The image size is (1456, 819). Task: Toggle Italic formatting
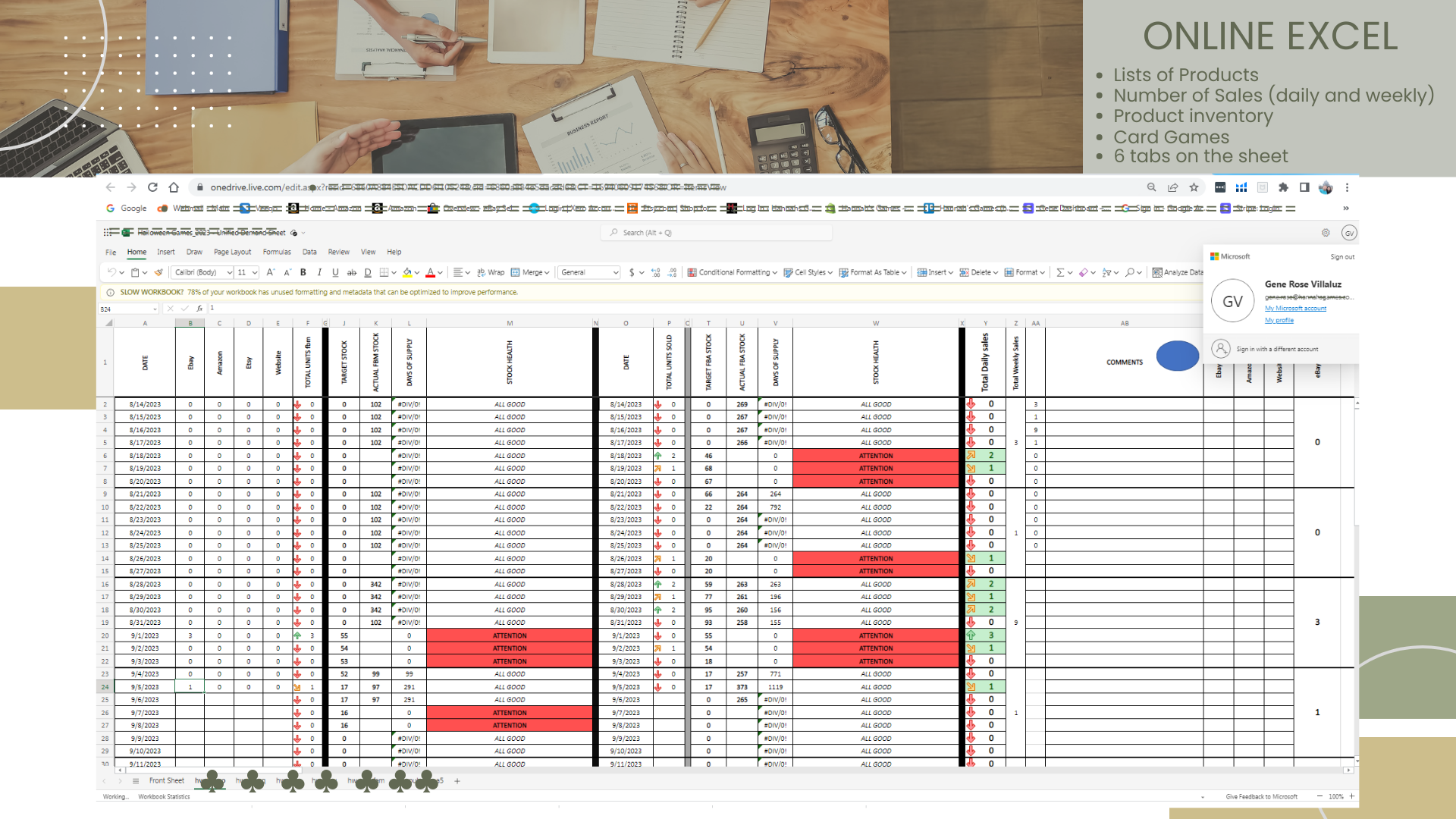pos(319,272)
